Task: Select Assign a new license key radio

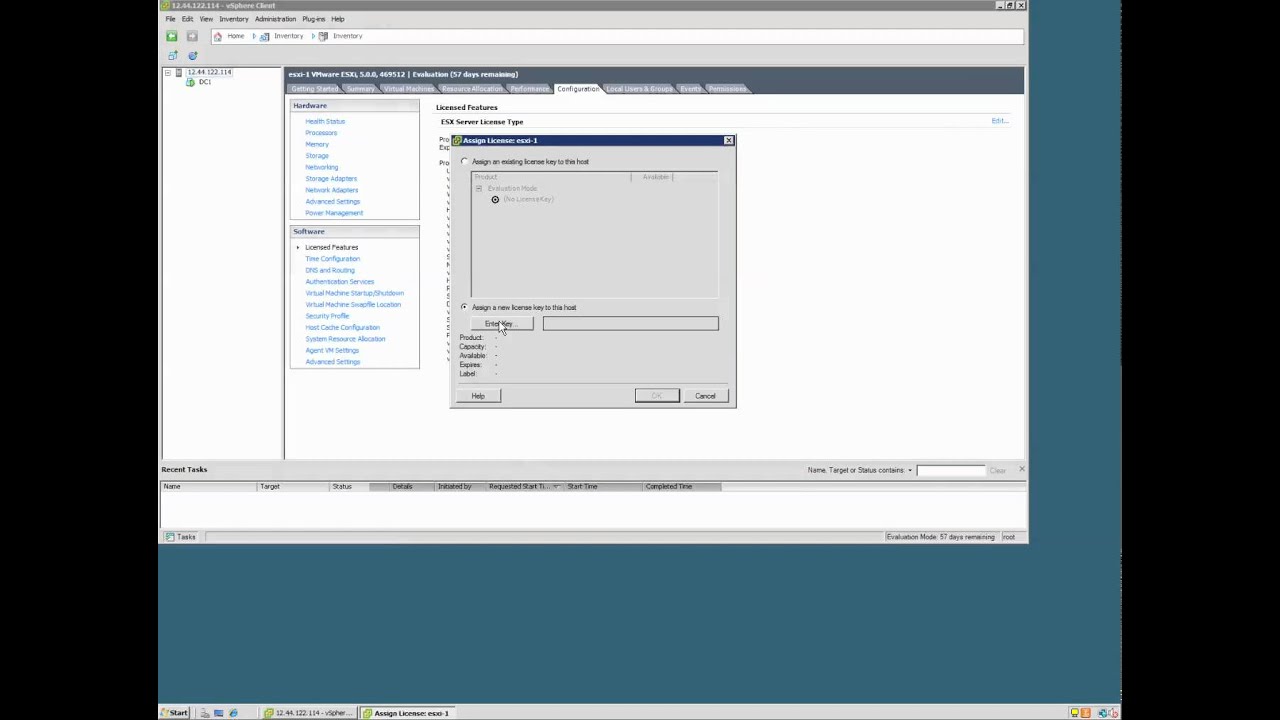Action: 464,307
